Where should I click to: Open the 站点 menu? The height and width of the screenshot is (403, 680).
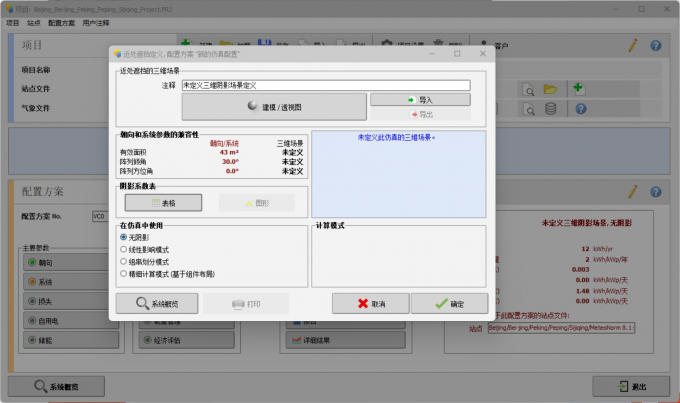click(33, 23)
